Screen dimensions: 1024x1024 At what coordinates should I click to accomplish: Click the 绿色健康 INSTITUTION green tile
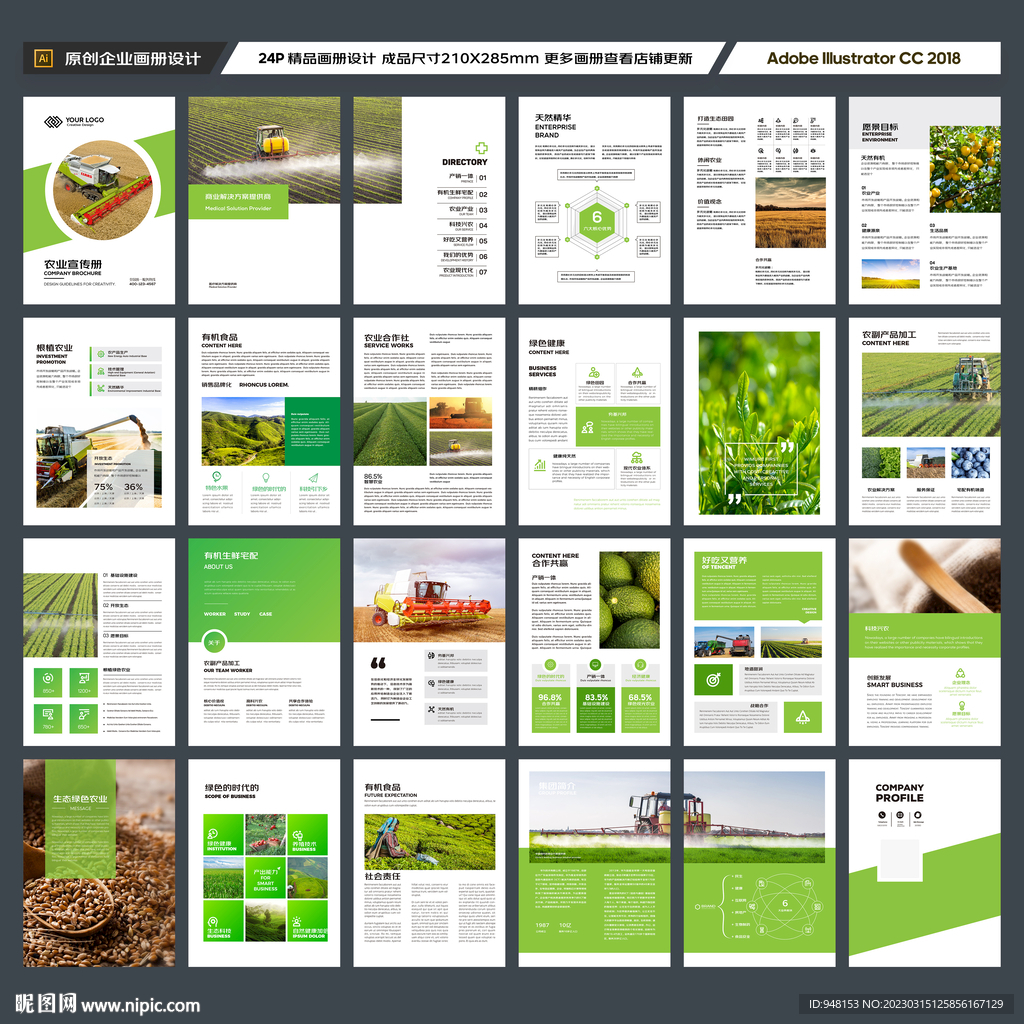(223, 835)
